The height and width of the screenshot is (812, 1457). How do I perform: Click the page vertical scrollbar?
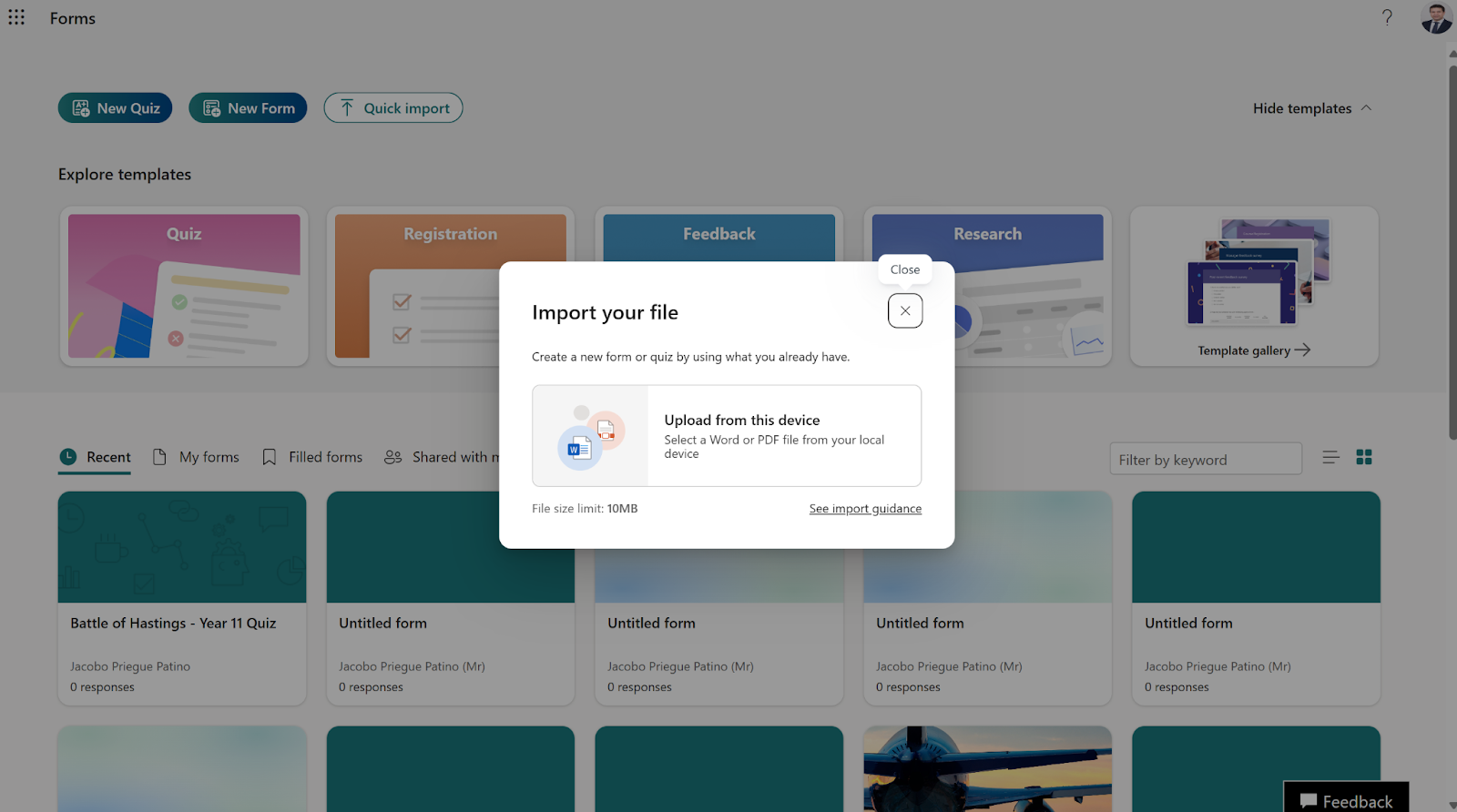click(x=1452, y=255)
